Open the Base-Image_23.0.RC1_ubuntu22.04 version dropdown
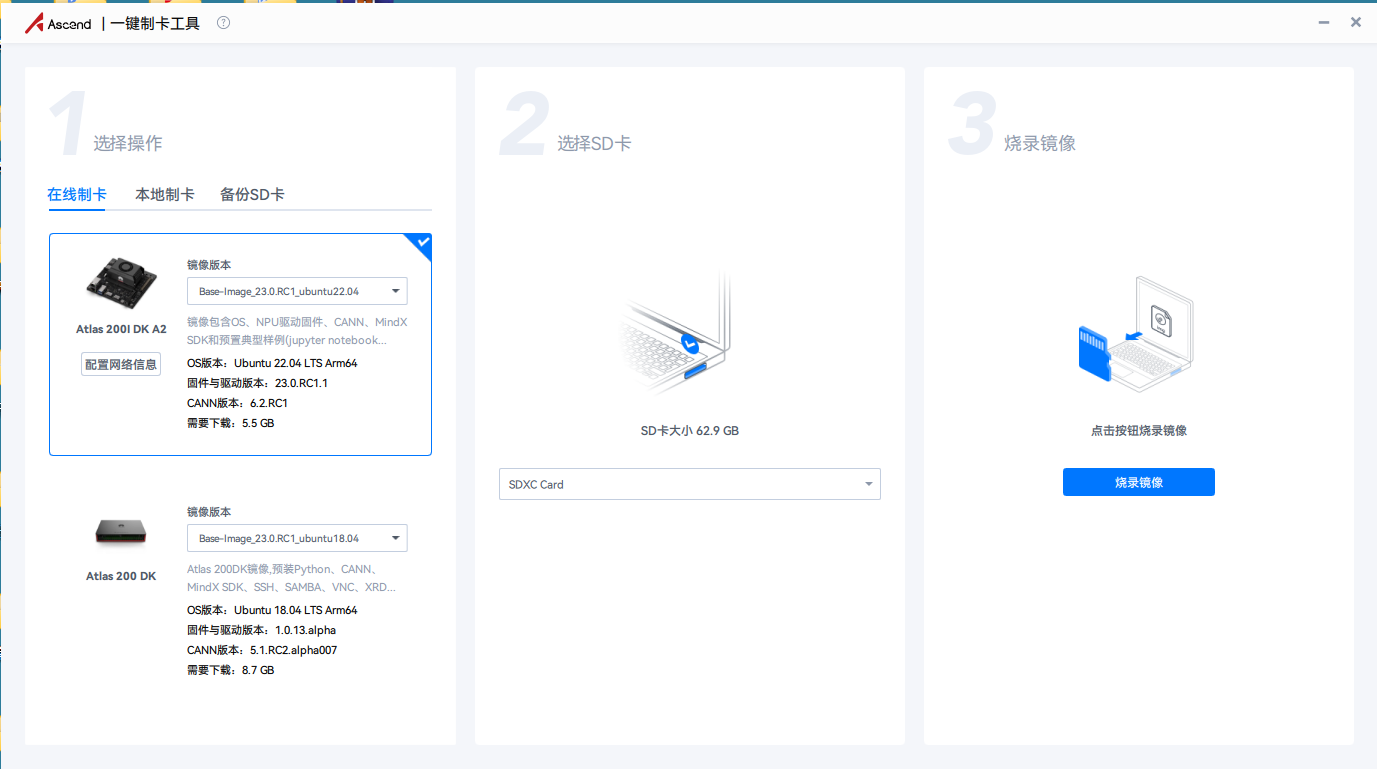This screenshot has width=1377, height=769. 297,291
